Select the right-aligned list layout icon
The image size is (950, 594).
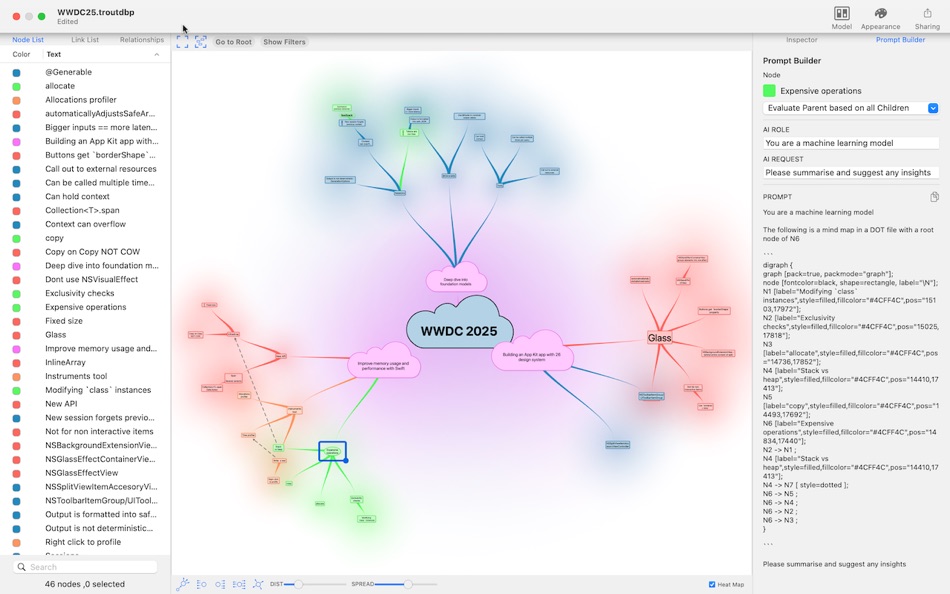(220, 584)
